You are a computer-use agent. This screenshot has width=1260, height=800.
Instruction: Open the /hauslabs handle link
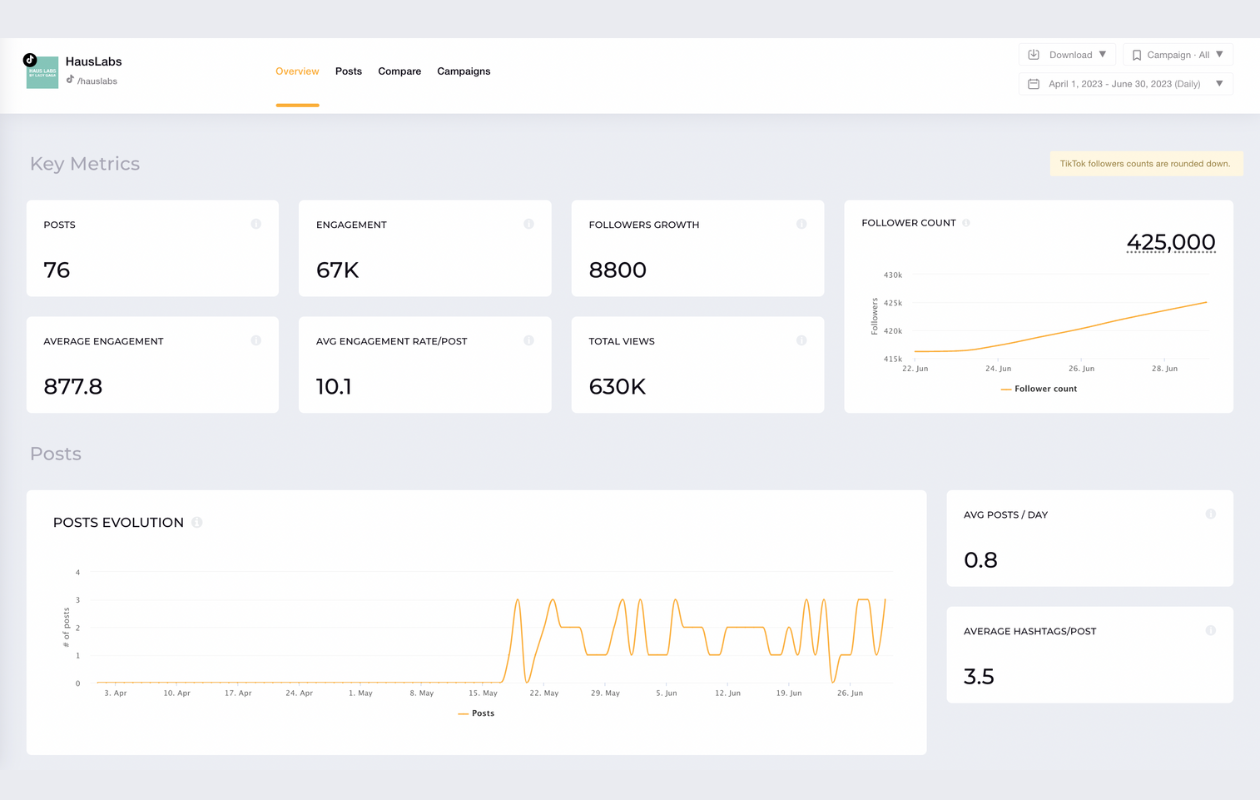[96, 81]
